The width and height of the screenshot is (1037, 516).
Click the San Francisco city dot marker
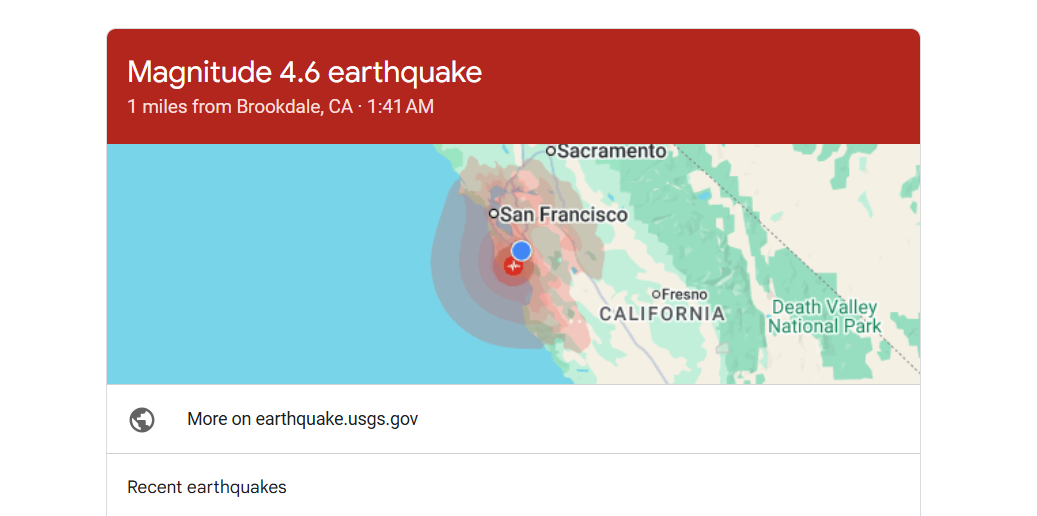pos(493,214)
